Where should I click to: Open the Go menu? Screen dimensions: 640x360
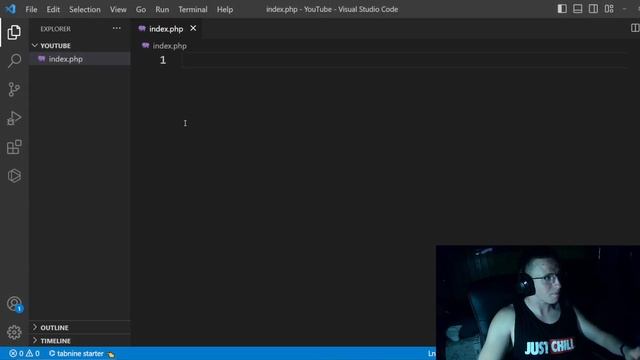[x=141, y=9]
